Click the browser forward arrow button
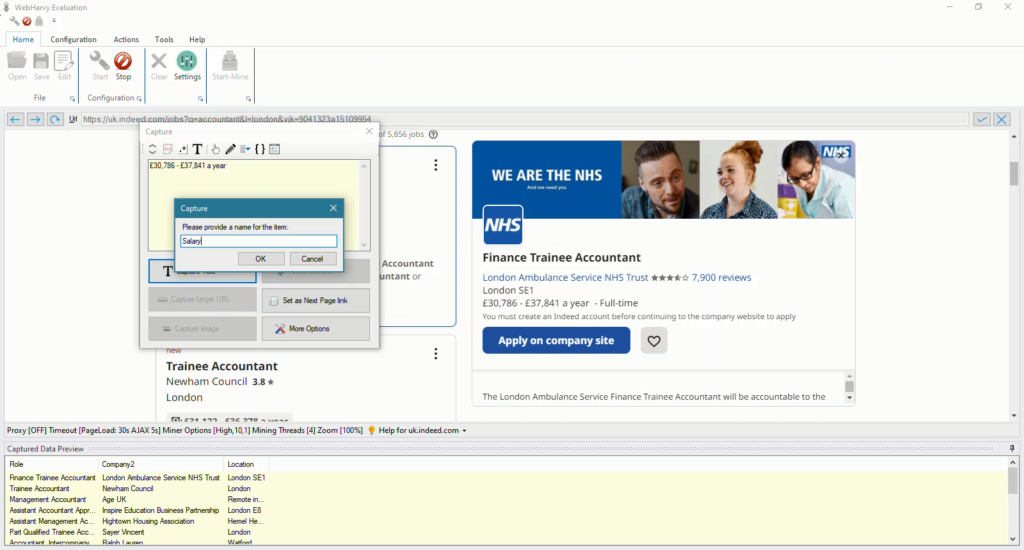The height and width of the screenshot is (550, 1024). (x=35, y=119)
